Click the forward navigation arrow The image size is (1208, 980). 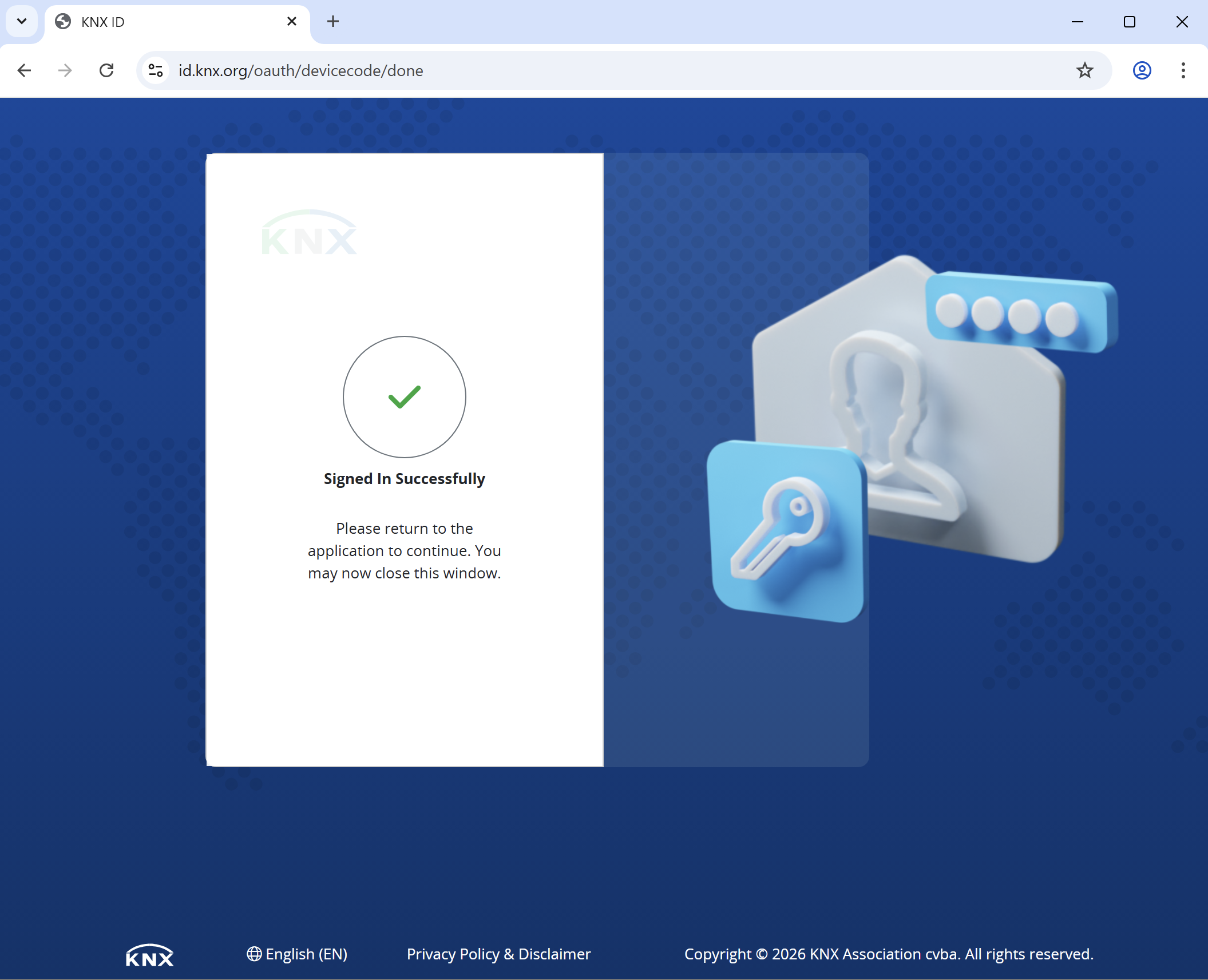[x=65, y=70]
